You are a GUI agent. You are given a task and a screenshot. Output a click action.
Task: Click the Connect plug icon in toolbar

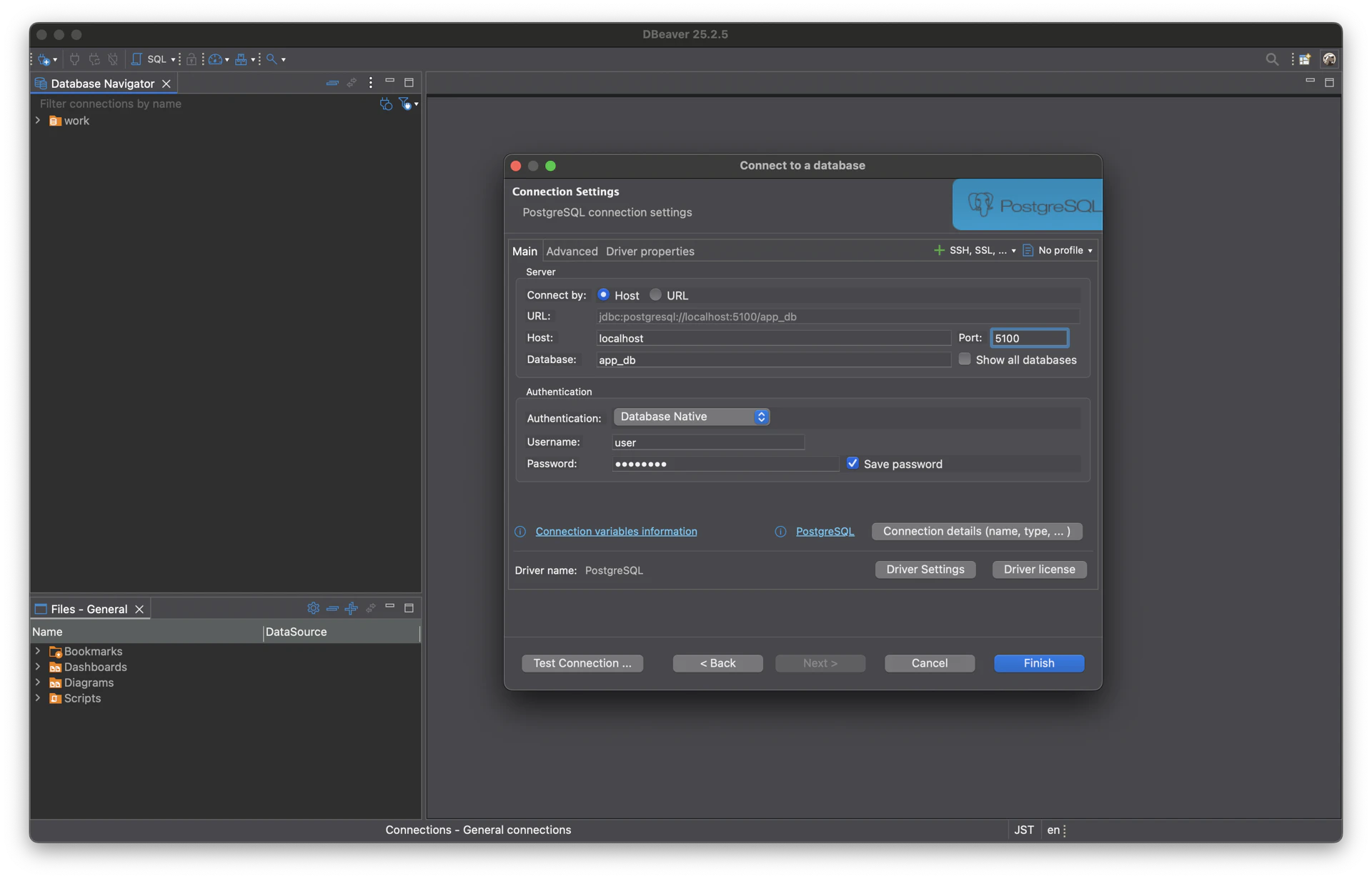pos(74,59)
